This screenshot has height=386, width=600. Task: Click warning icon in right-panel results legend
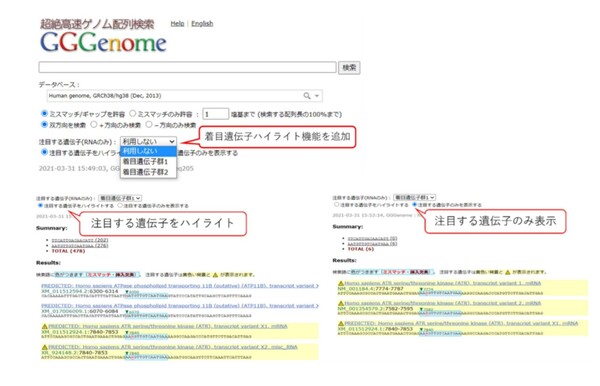[x=508, y=272]
